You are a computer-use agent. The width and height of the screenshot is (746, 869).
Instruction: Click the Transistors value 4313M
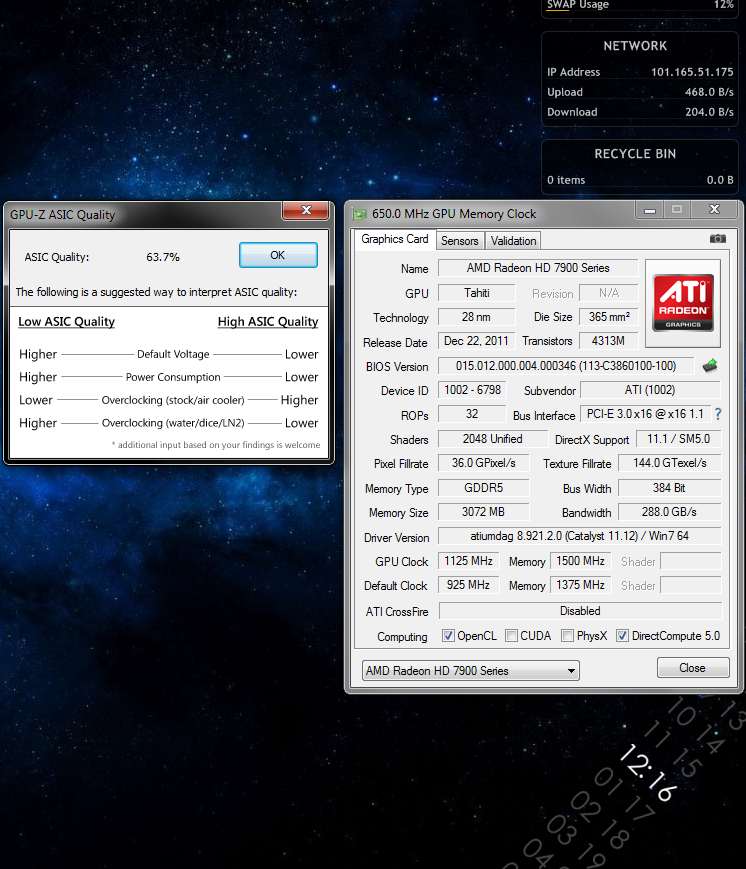[x=609, y=341]
